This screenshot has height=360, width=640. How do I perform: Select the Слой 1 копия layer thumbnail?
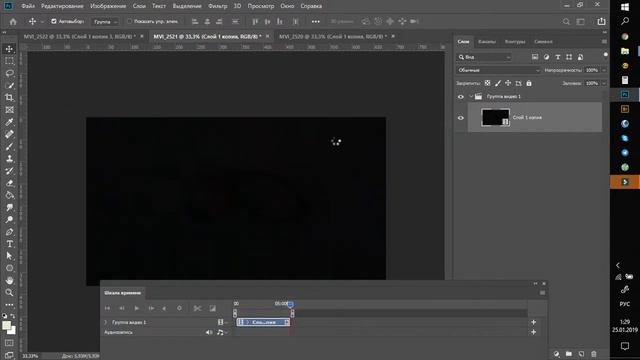click(495, 118)
